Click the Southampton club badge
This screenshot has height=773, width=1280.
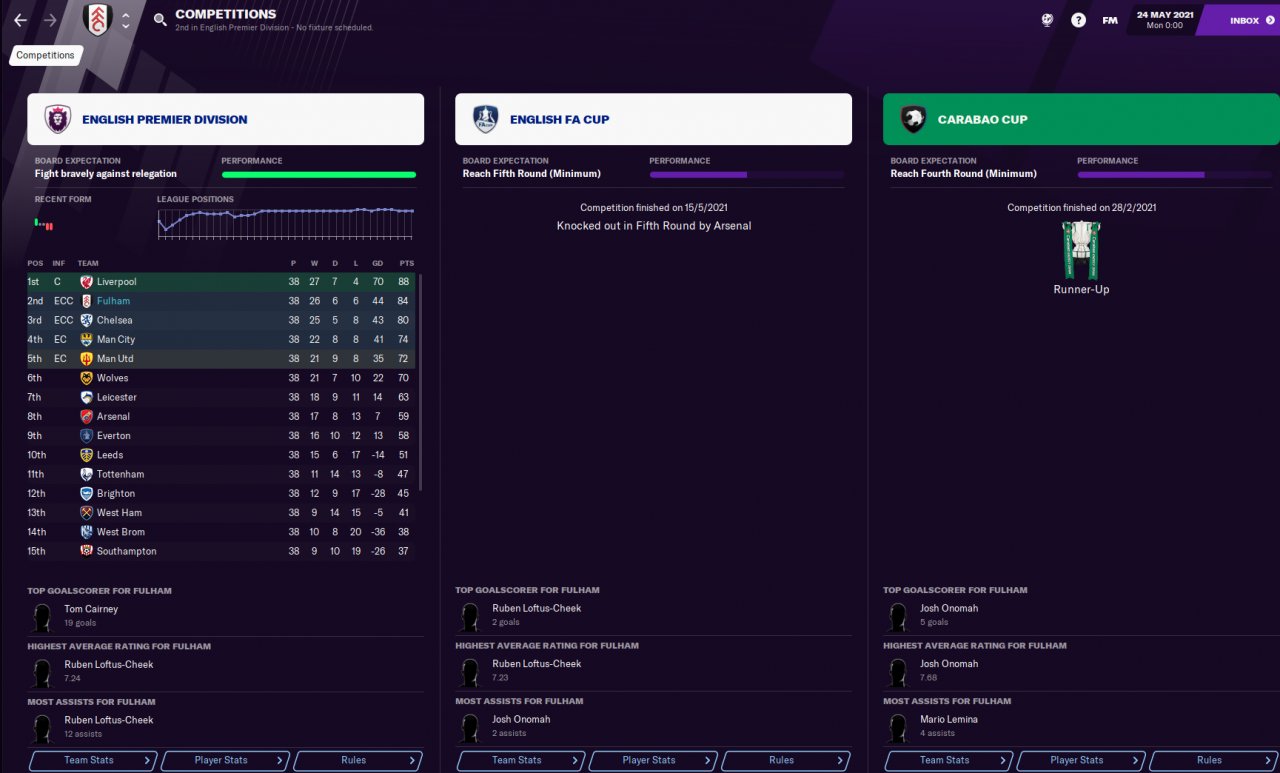[x=86, y=551]
